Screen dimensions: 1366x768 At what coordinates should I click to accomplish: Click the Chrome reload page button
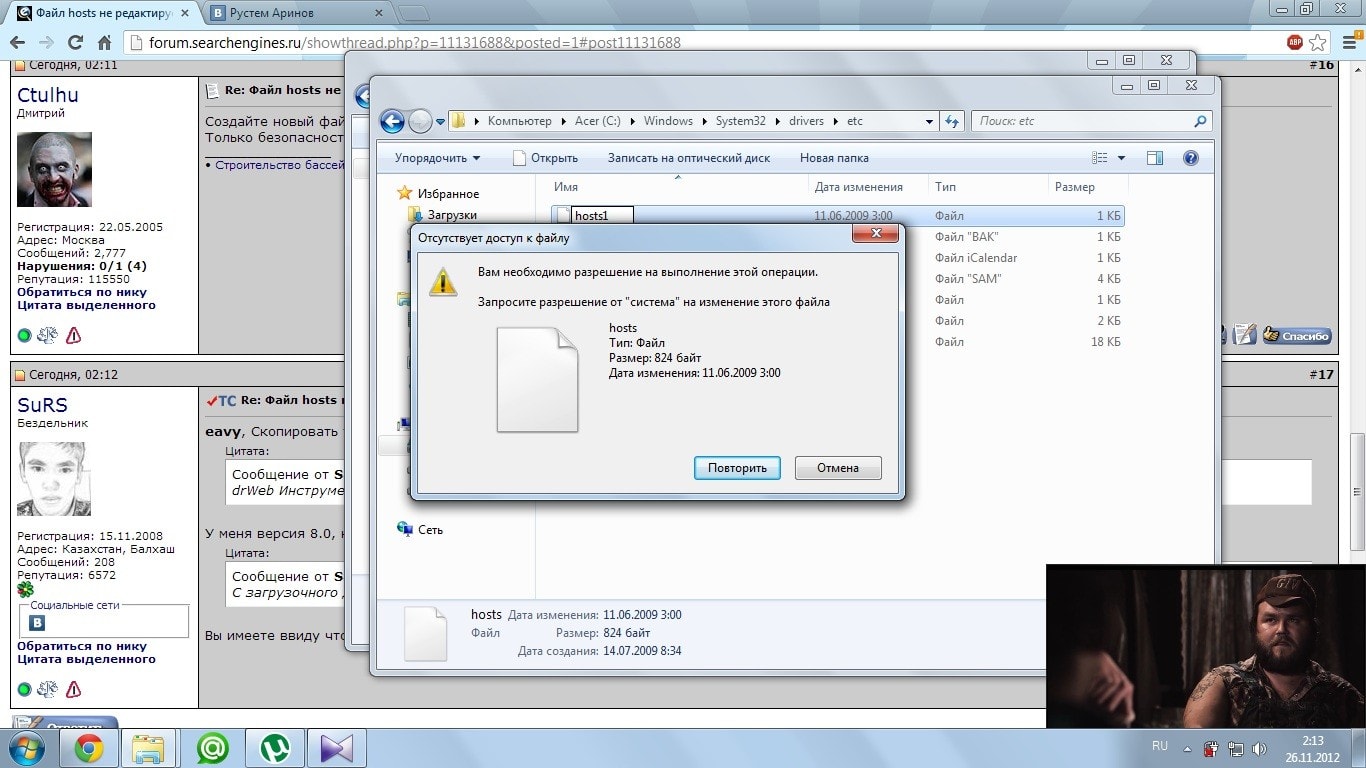click(75, 43)
